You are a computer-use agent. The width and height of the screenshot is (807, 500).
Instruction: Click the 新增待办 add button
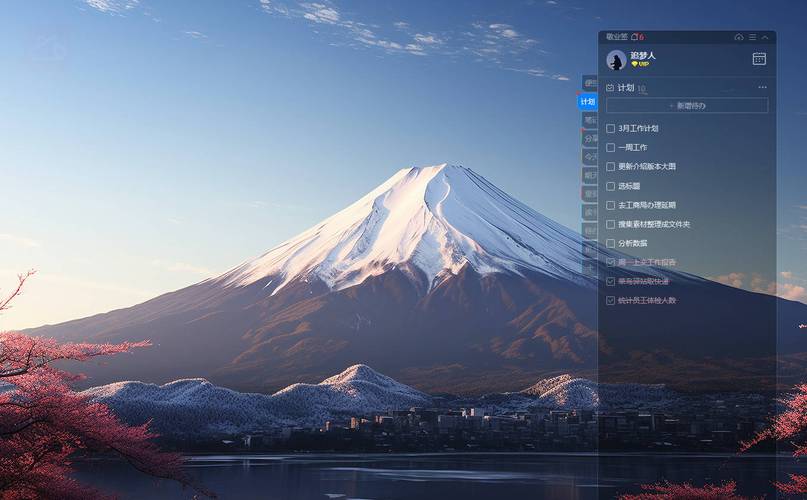point(687,105)
